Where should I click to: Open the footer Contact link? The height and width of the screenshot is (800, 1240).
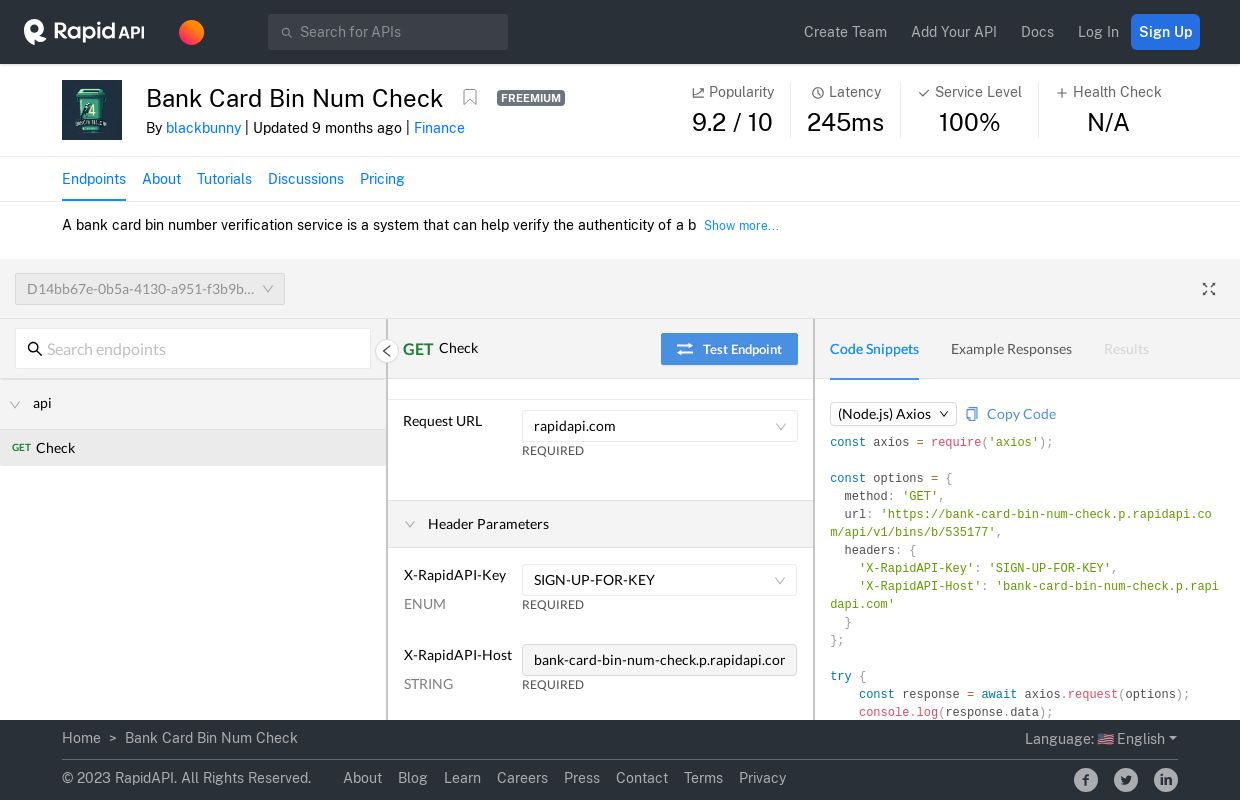(x=642, y=778)
